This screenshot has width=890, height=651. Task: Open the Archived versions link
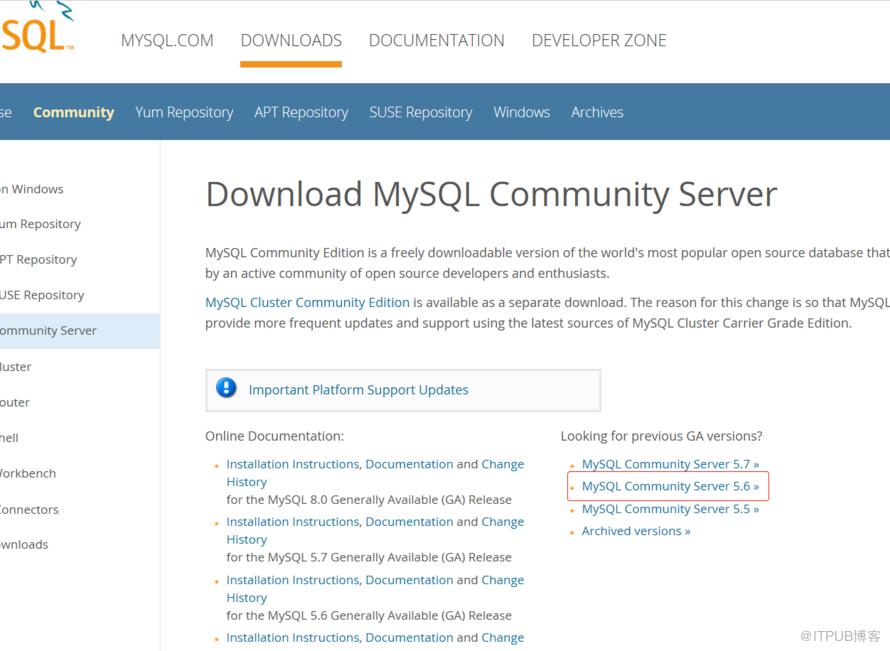[636, 531]
